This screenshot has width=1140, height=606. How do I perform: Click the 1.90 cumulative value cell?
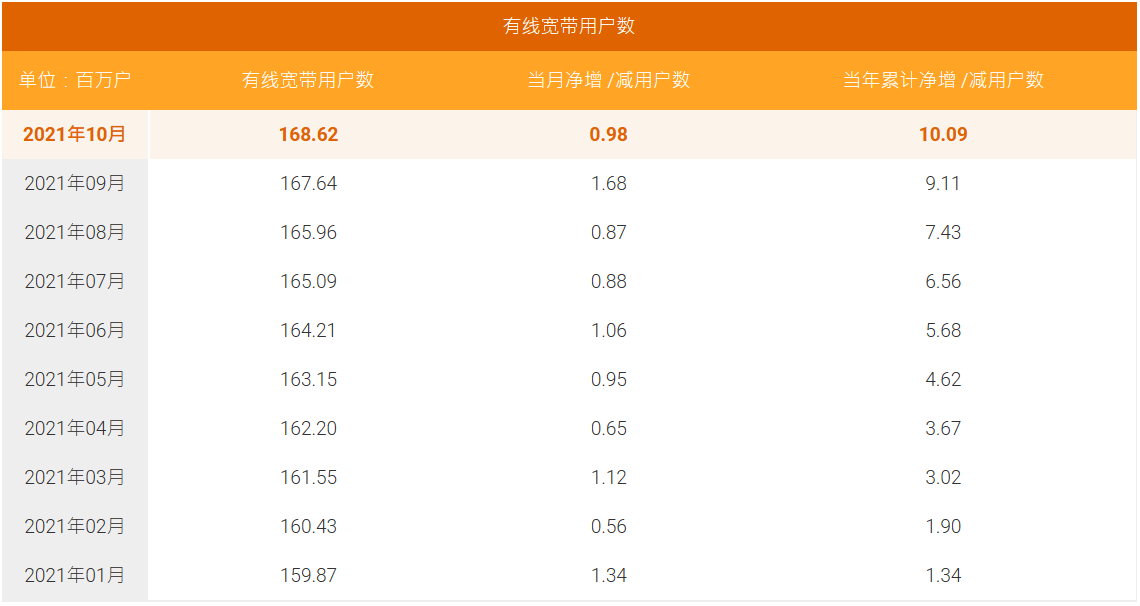coord(943,526)
